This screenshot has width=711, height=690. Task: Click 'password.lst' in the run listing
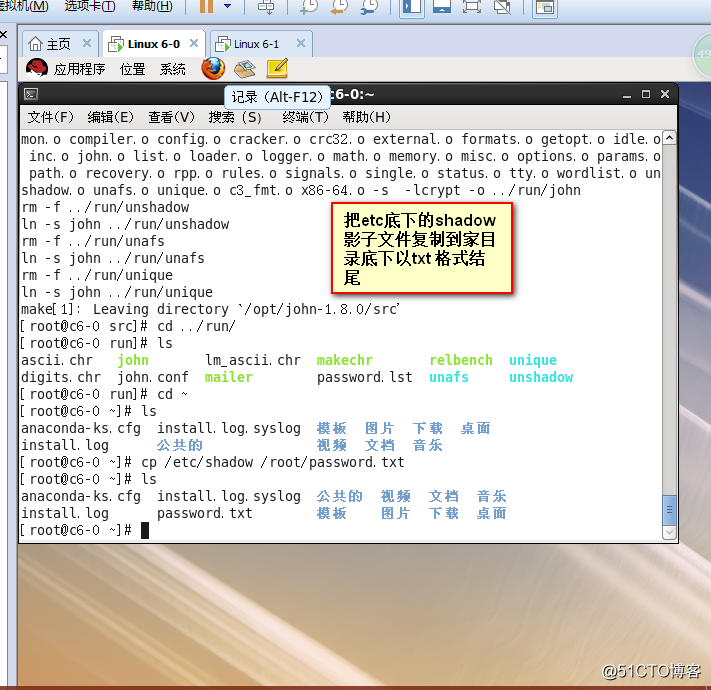(x=365, y=377)
